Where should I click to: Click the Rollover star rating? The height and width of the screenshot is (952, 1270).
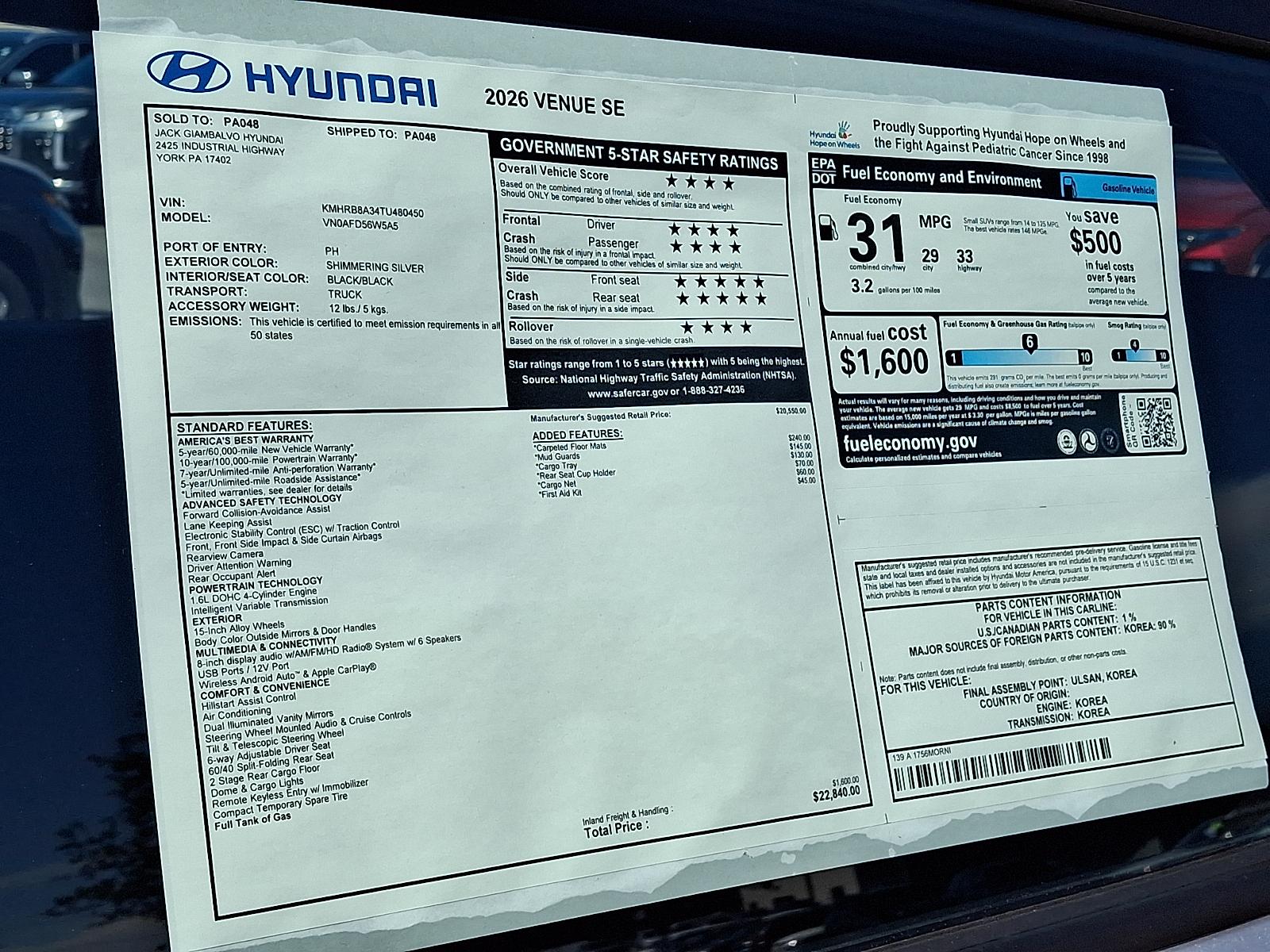tap(717, 327)
